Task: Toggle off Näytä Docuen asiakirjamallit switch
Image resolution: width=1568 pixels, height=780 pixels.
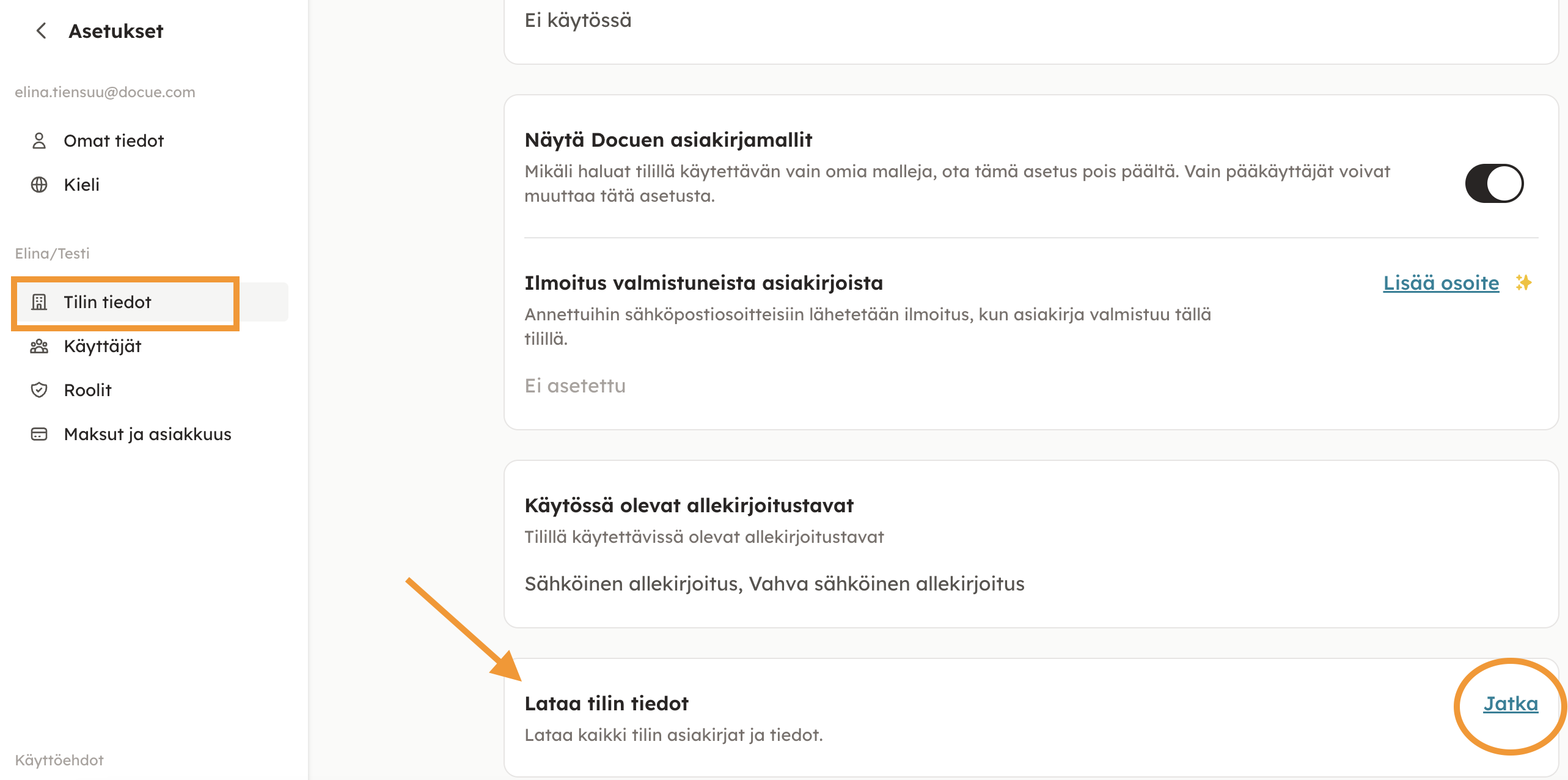Action: coord(1494,183)
